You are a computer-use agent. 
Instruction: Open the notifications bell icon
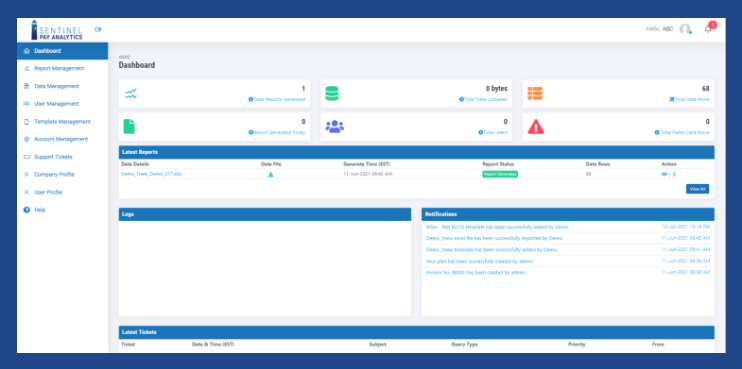click(x=707, y=29)
